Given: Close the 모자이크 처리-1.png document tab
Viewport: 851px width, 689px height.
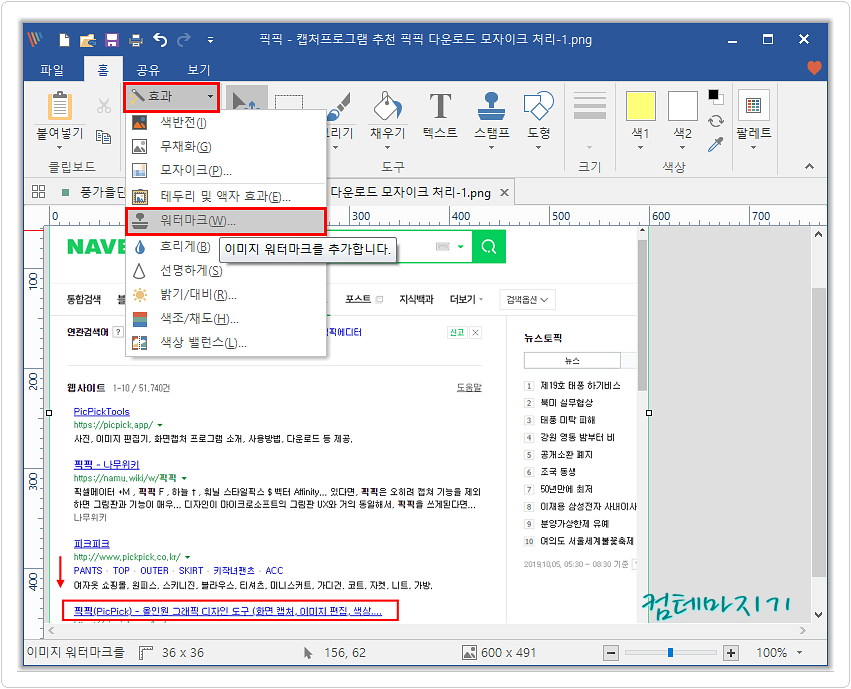Looking at the screenshot, I should pyautogui.click(x=504, y=193).
